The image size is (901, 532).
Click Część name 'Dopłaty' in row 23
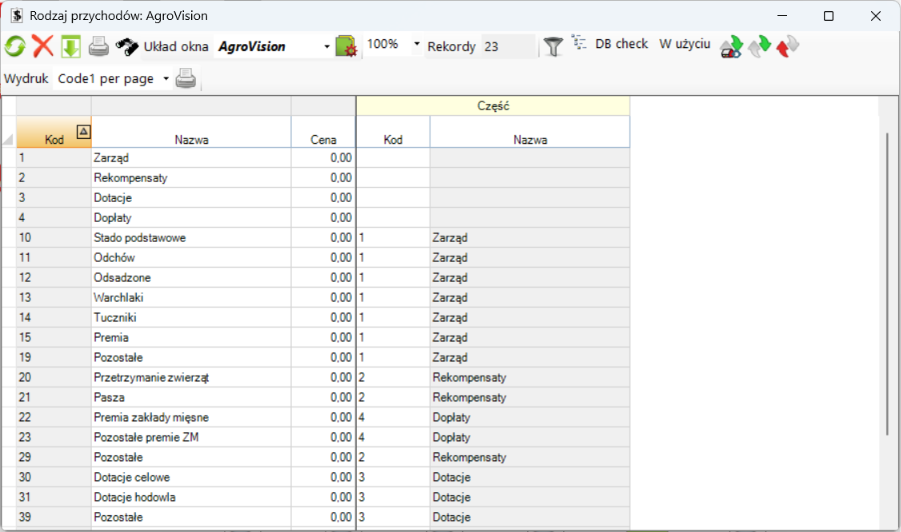click(x=530, y=437)
